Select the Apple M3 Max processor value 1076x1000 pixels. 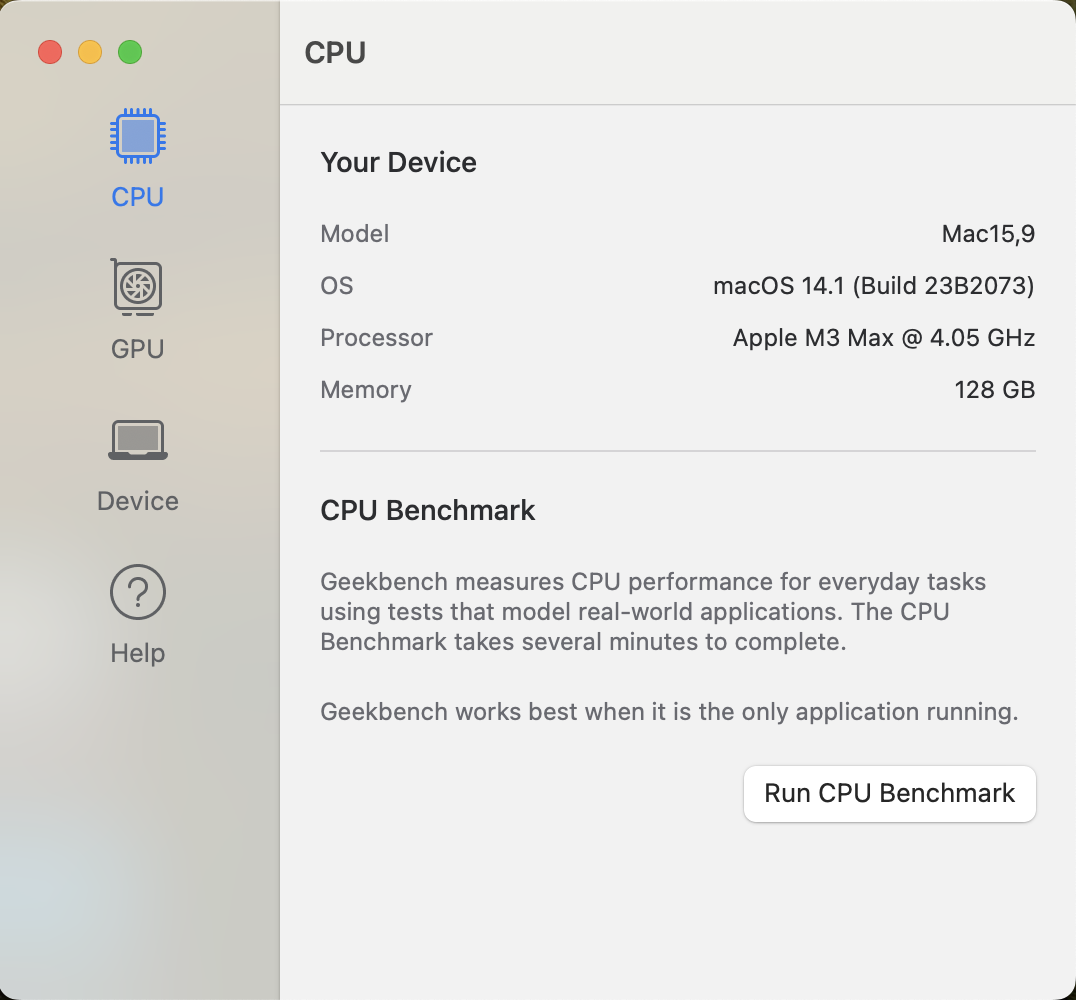[883, 338]
